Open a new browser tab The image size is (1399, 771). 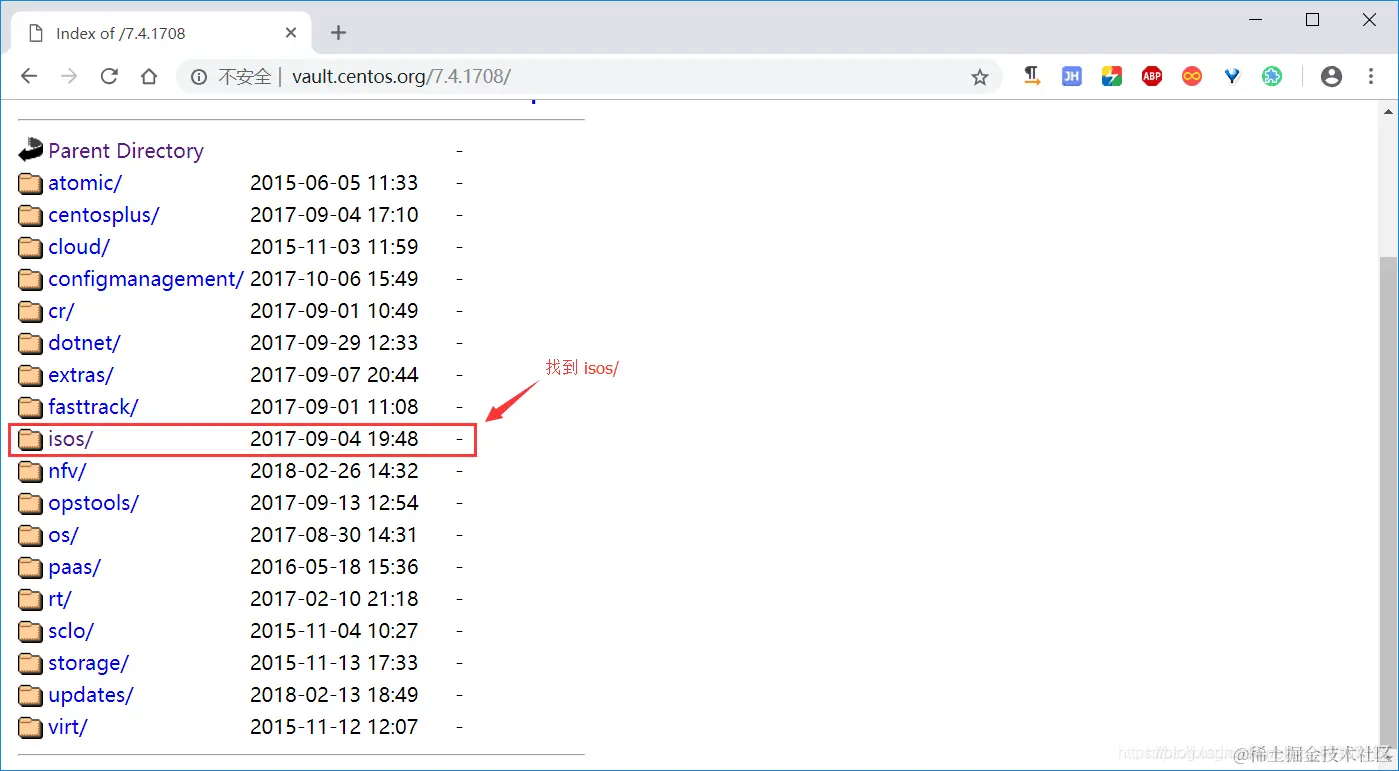[x=338, y=33]
